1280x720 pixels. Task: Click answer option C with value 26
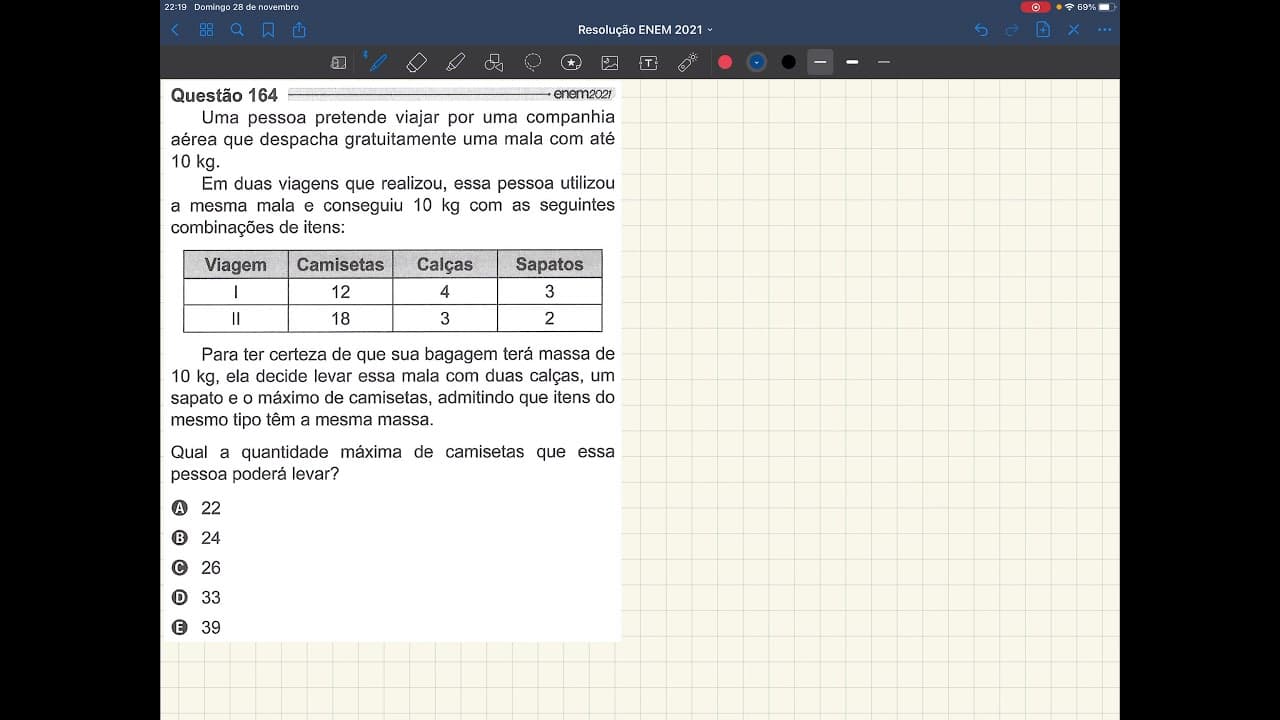click(196, 568)
